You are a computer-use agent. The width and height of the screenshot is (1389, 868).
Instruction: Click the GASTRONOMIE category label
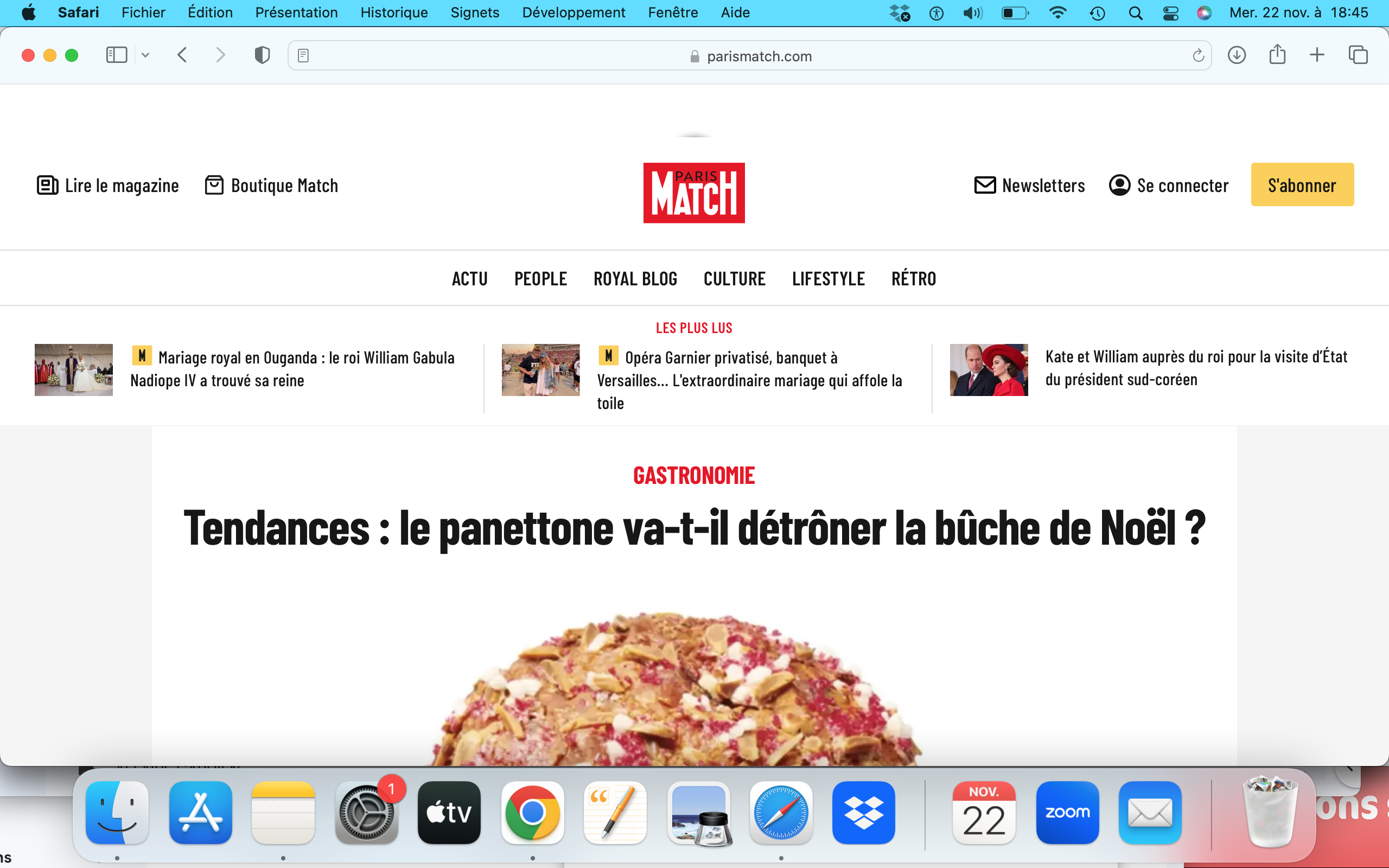(x=694, y=475)
